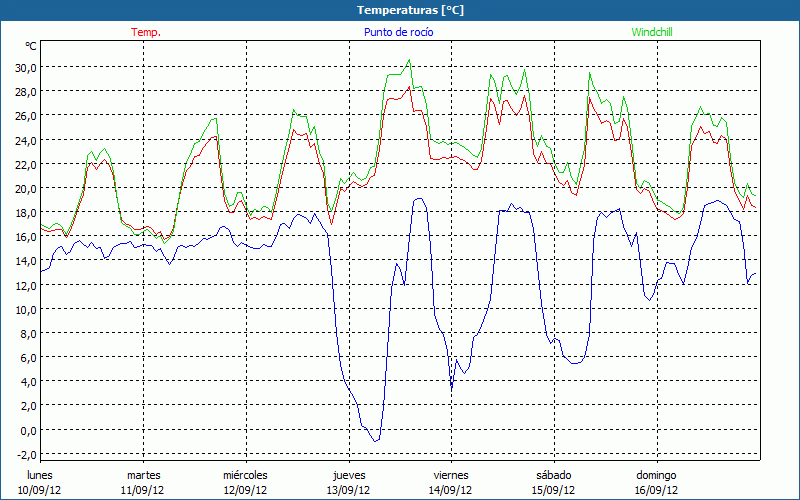This screenshot has width=800, height=500.
Task: Click the 16/09/12 date label
Action: 656,490
